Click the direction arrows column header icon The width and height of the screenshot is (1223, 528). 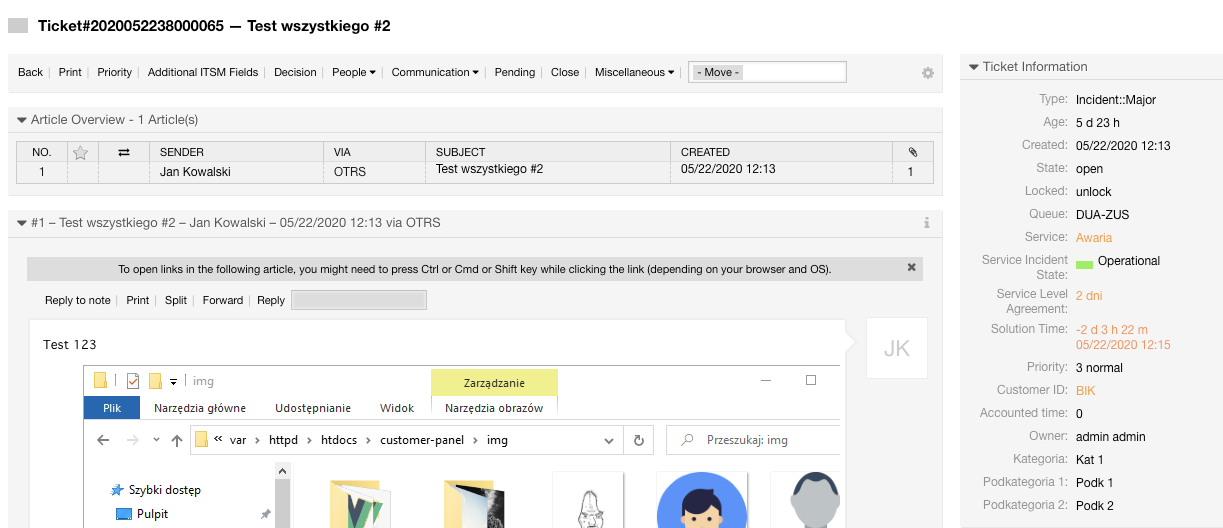click(124, 152)
